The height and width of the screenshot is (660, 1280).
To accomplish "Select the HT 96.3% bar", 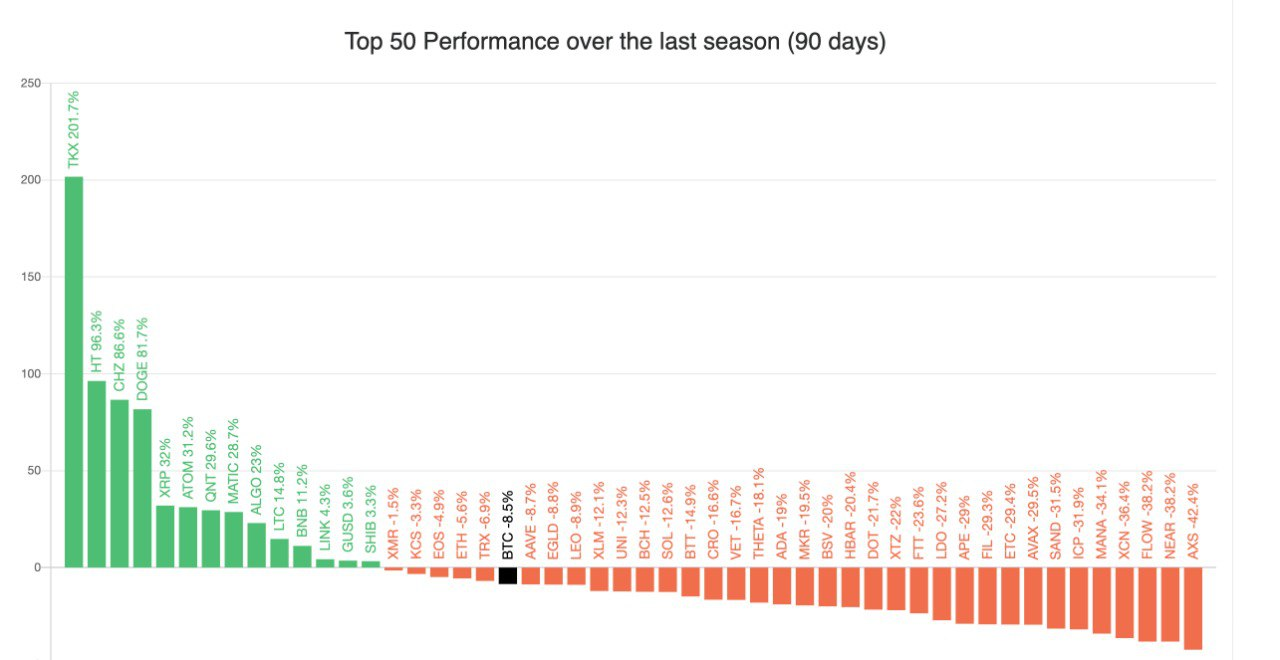I will coord(97,474).
